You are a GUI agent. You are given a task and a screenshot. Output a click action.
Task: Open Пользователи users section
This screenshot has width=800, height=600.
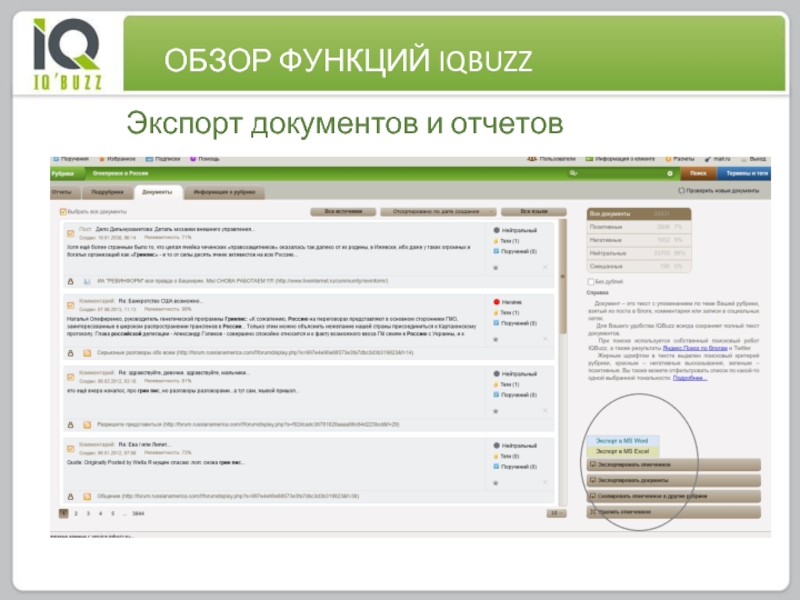552,159
